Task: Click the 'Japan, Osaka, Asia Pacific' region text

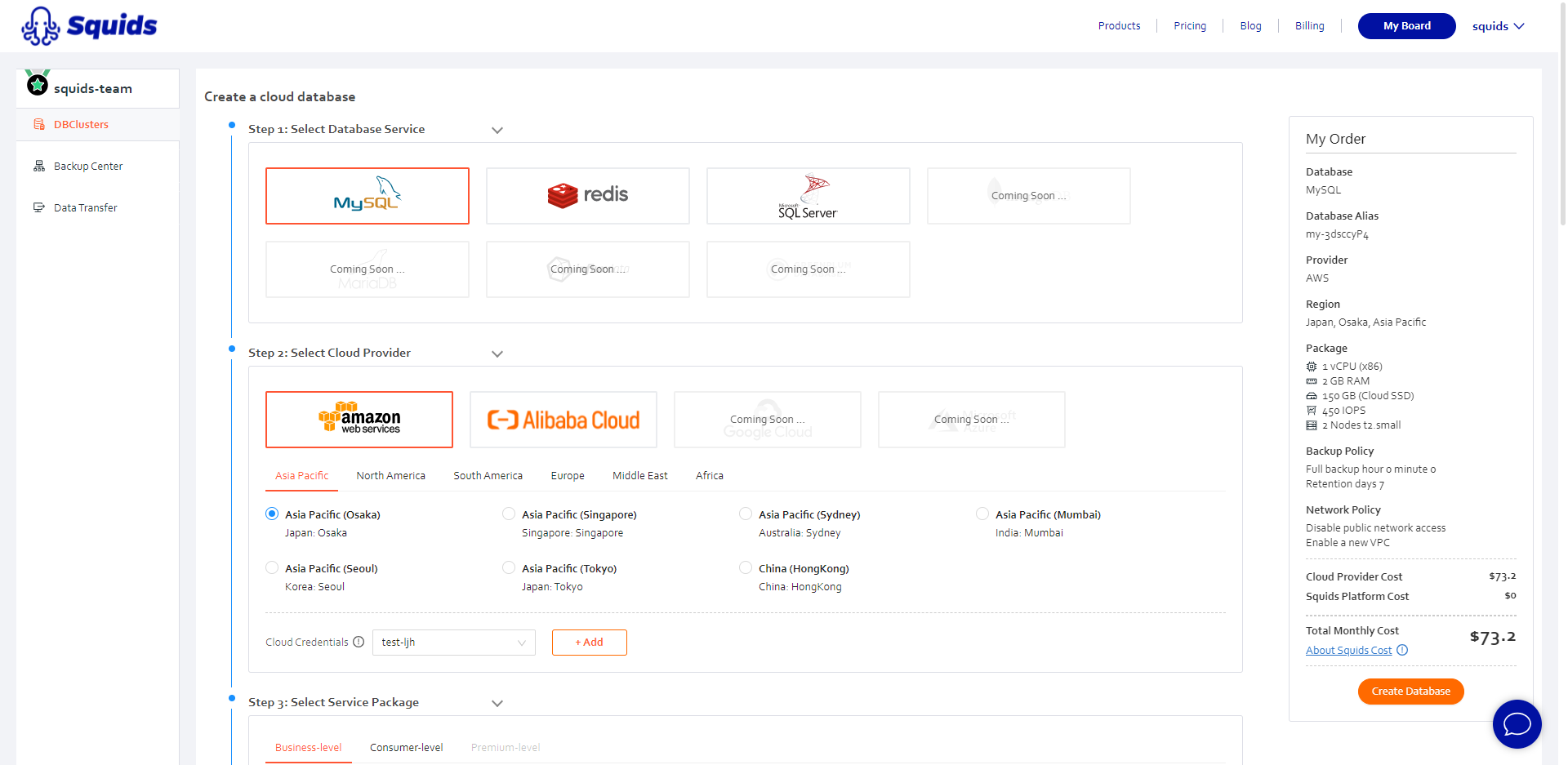Action: pos(1366,322)
